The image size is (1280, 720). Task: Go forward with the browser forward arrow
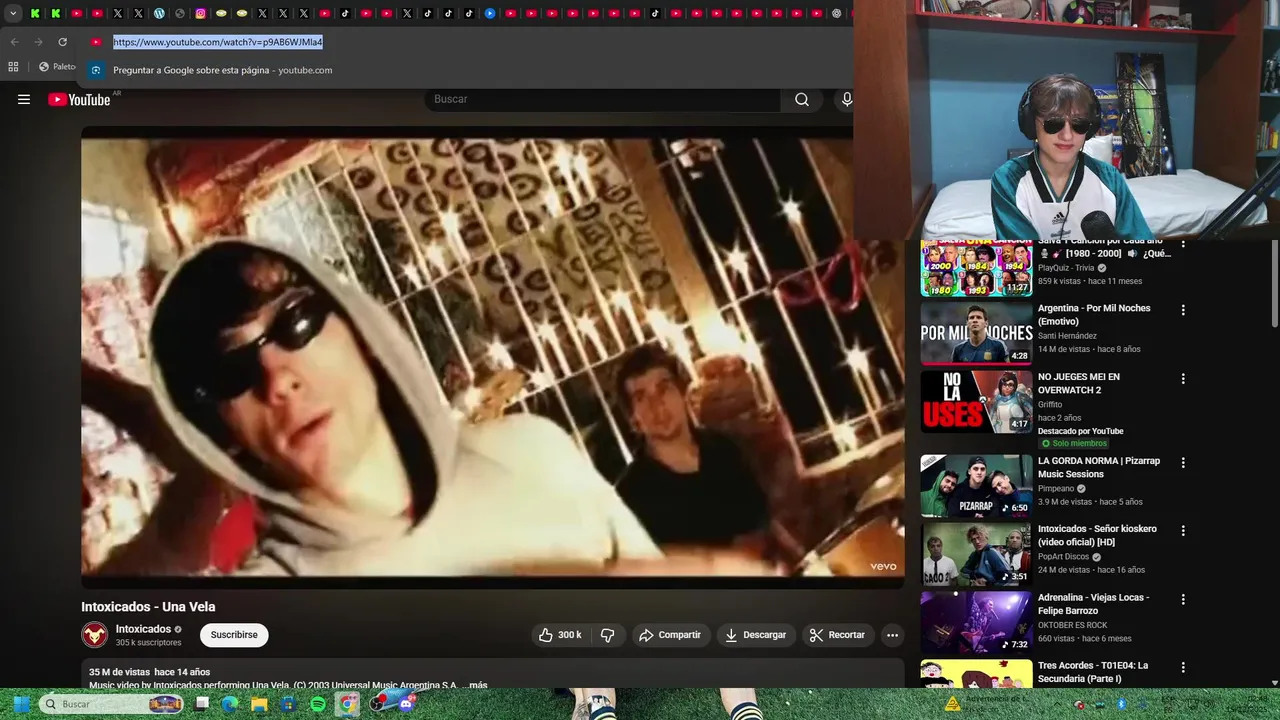38,42
